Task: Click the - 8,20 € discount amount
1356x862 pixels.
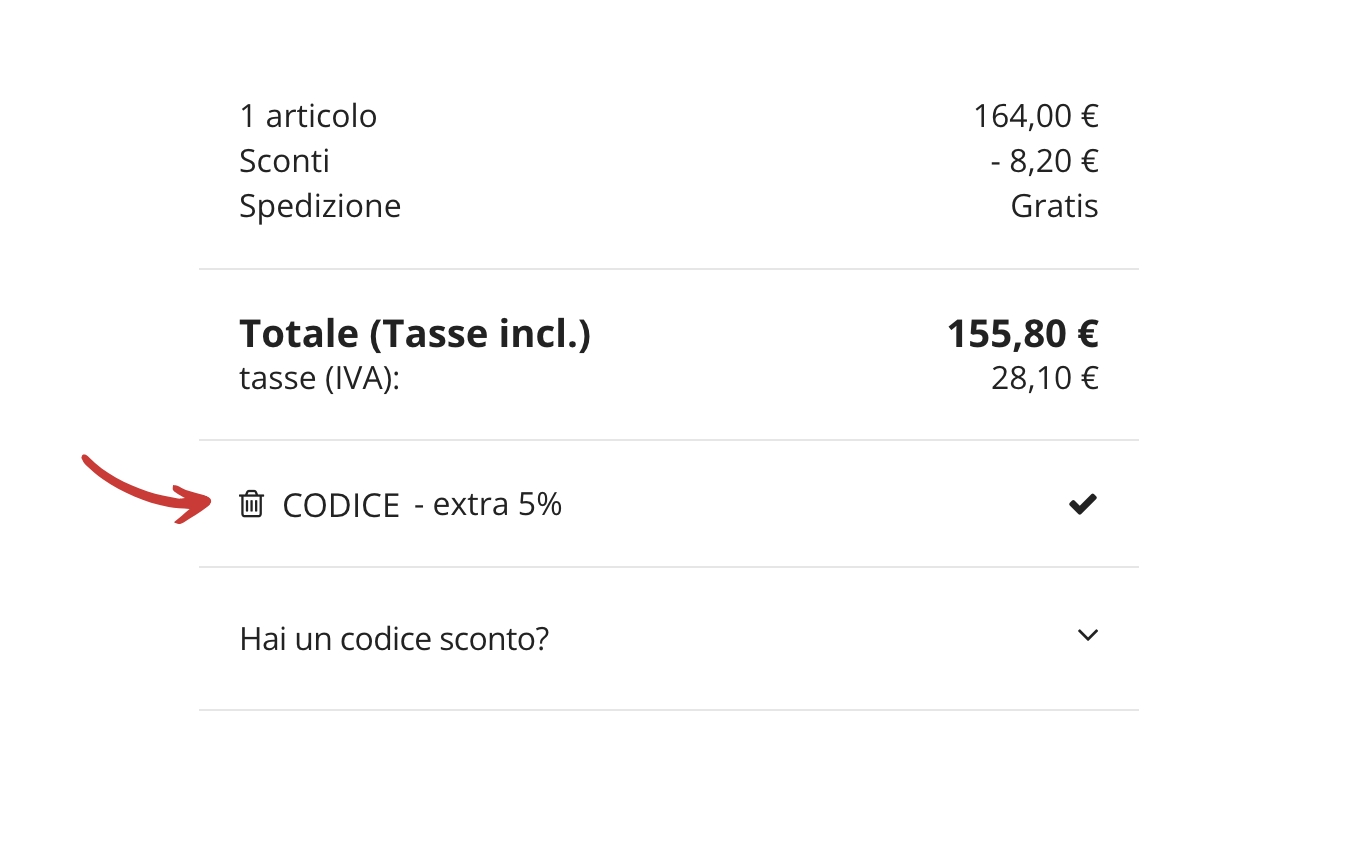Action: click(x=1045, y=161)
